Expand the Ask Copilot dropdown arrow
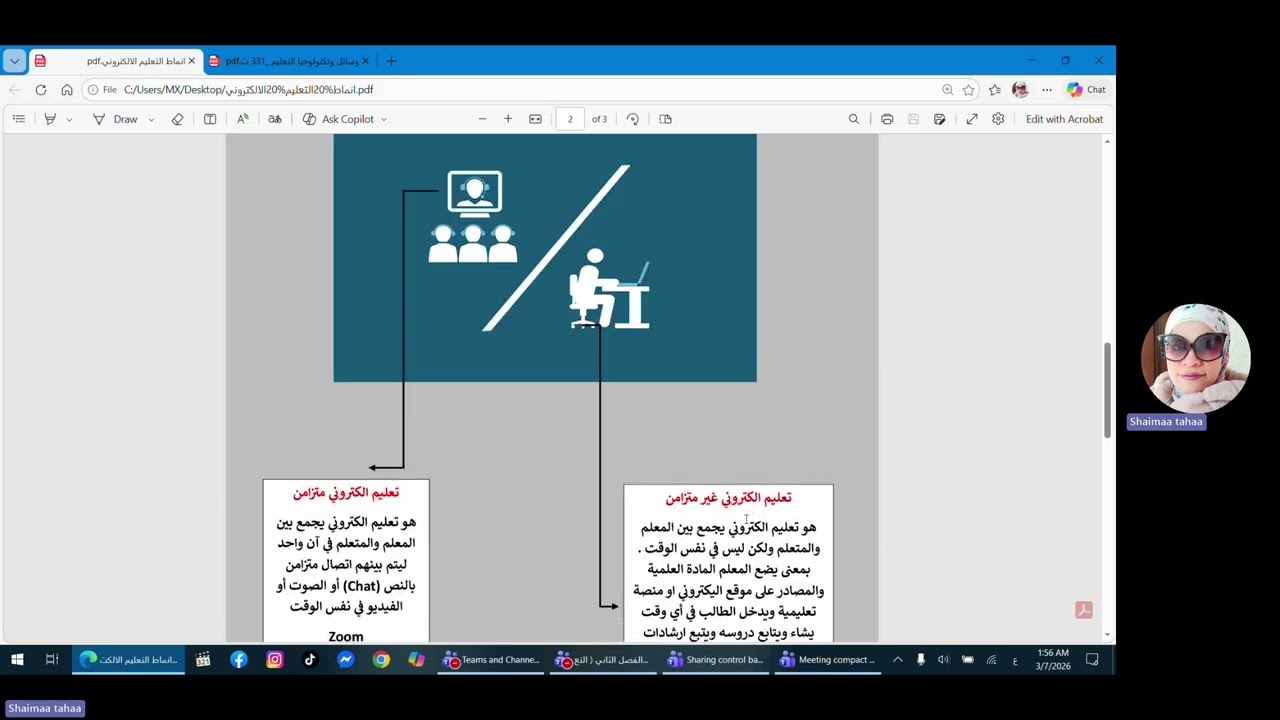 383,120
